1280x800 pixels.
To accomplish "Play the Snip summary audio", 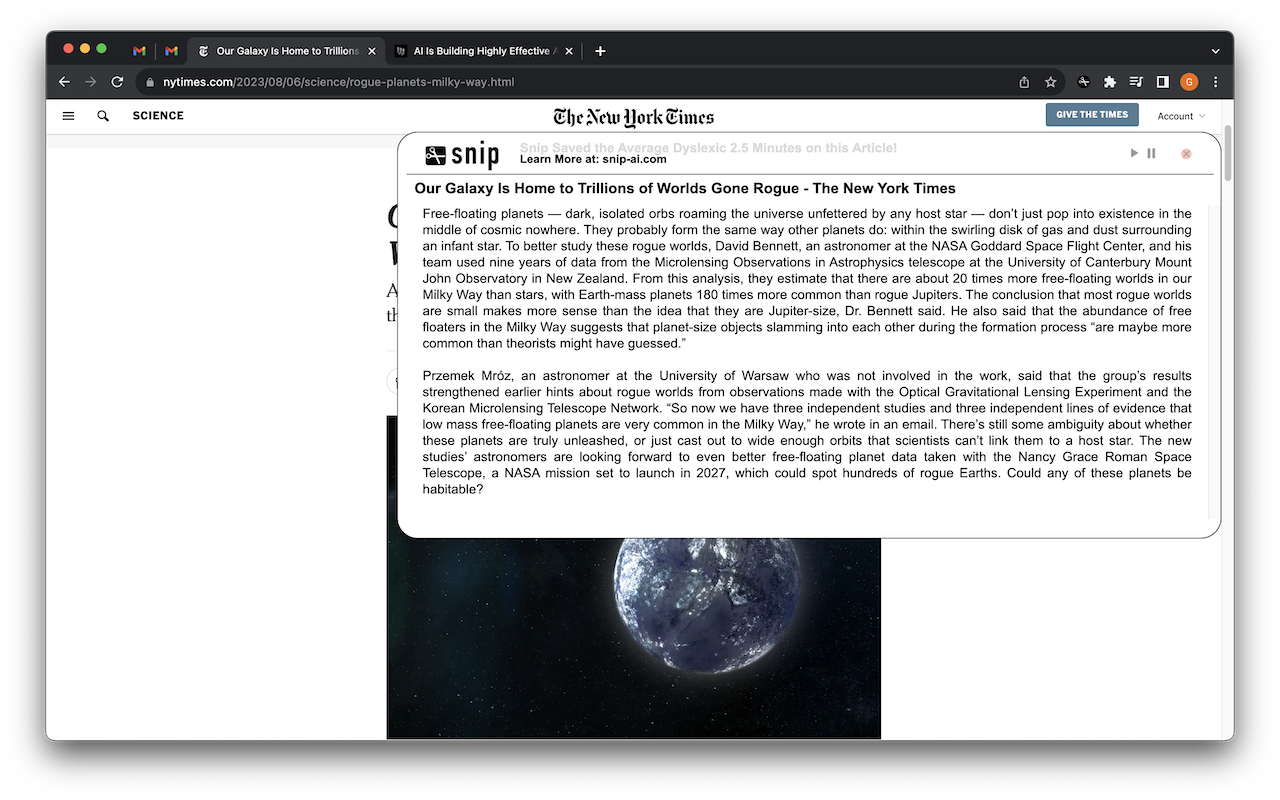I will point(1134,153).
